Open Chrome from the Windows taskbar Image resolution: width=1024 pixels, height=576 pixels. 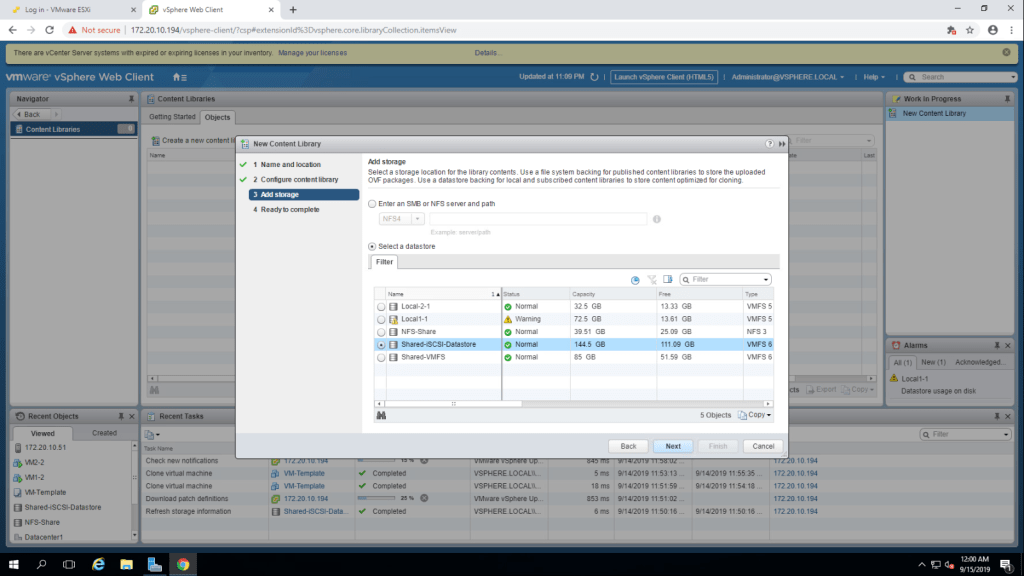tap(183, 564)
